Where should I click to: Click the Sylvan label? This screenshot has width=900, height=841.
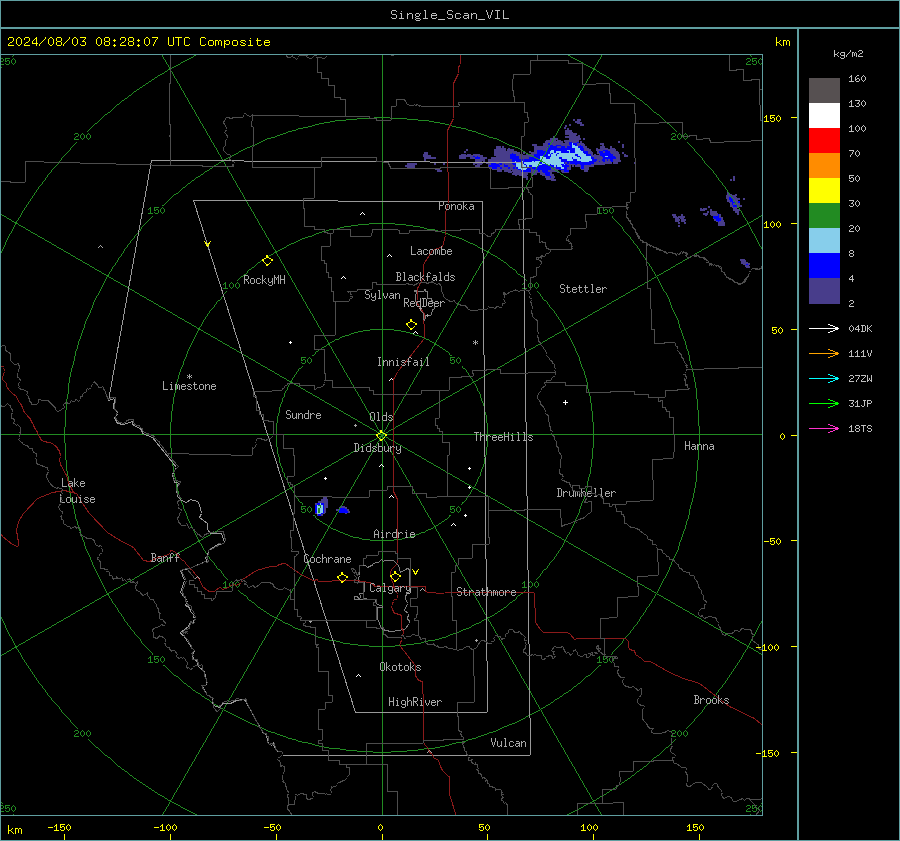pyautogui.click(x=382, y=295)
